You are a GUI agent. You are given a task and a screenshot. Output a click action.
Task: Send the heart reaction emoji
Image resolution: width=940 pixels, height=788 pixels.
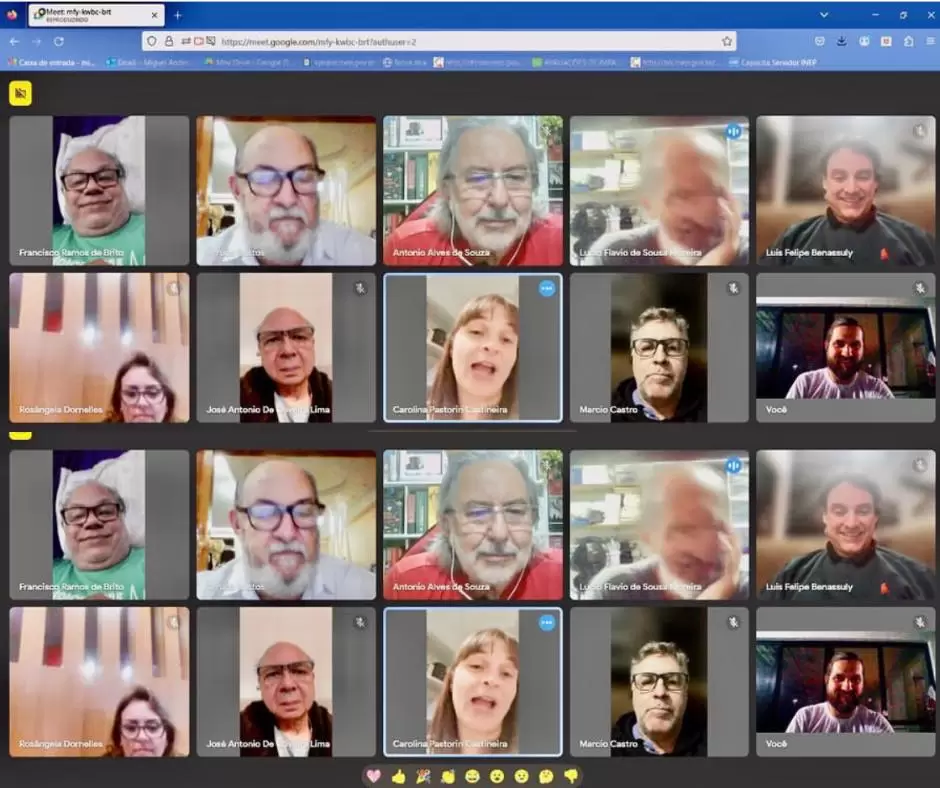click(374, 776)
